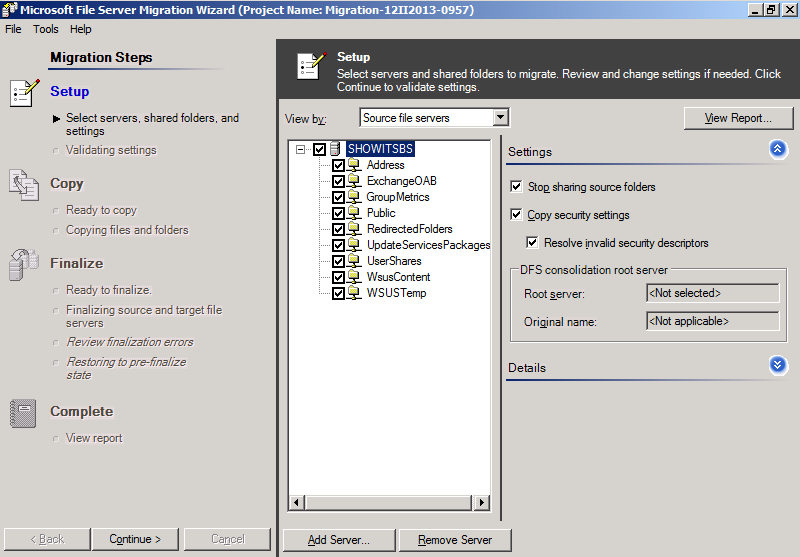Click the WsusContent shared folder icon
Image resolution: width=800 pixels, height=557 pixels.
[354, 277]
